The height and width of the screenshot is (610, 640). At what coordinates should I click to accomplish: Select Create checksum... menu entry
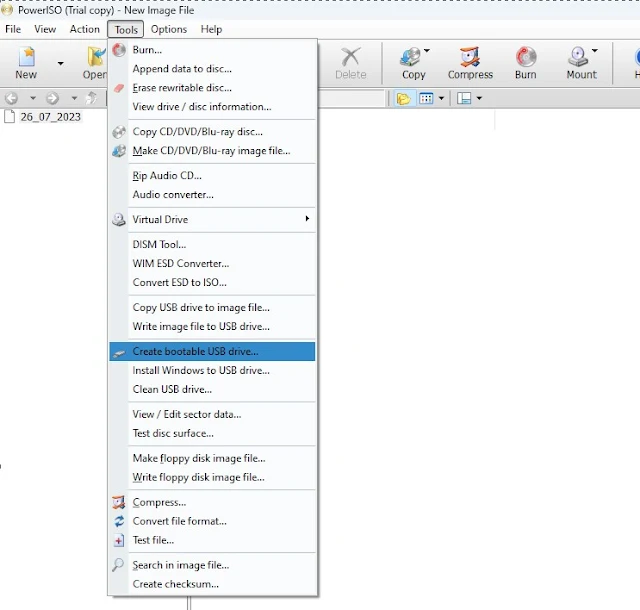pyautogui.click(x=175, y=584)
